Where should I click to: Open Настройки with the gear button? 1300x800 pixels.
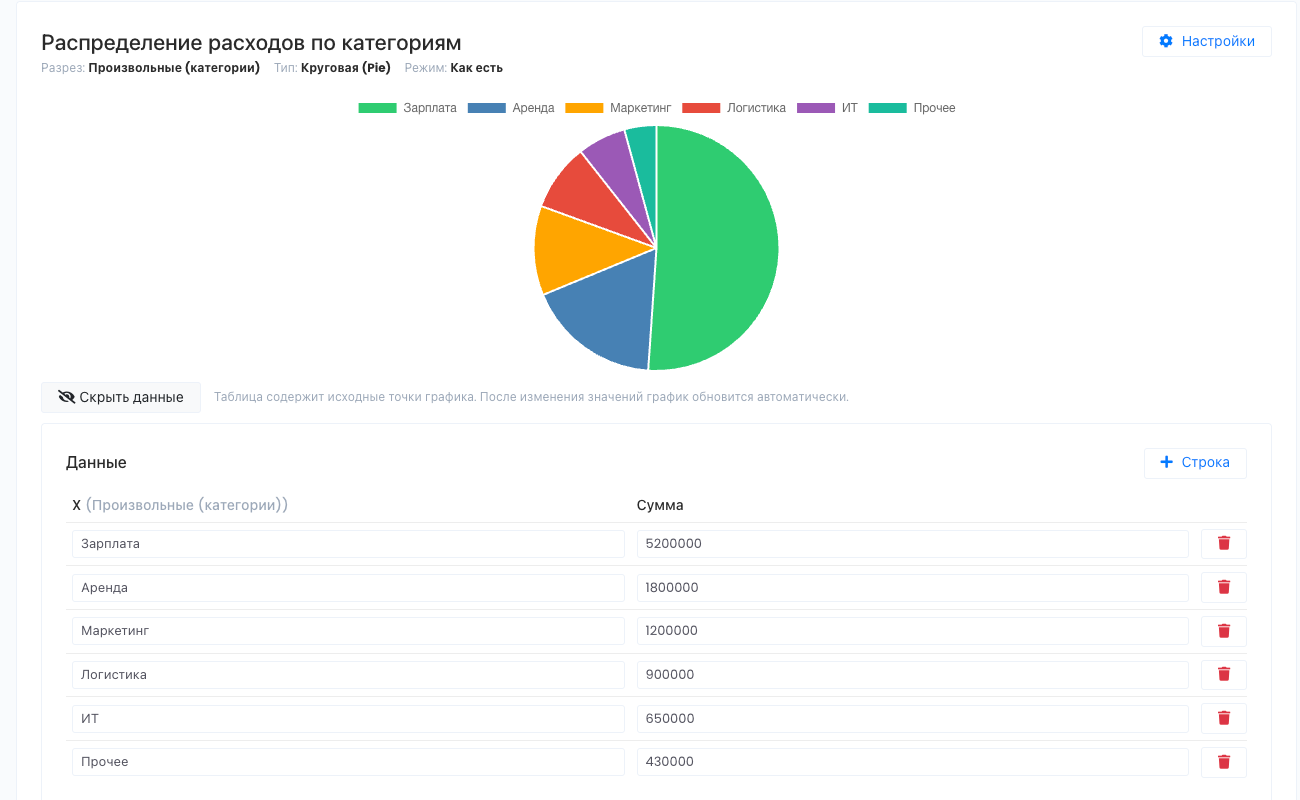(1207, 41)
